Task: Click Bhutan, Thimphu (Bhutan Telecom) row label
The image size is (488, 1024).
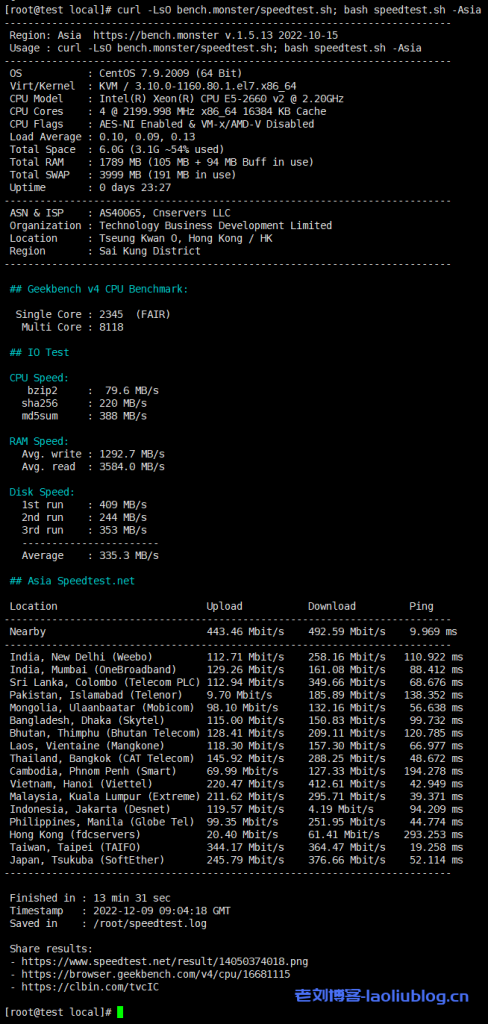Action: (x=105, y=733)
